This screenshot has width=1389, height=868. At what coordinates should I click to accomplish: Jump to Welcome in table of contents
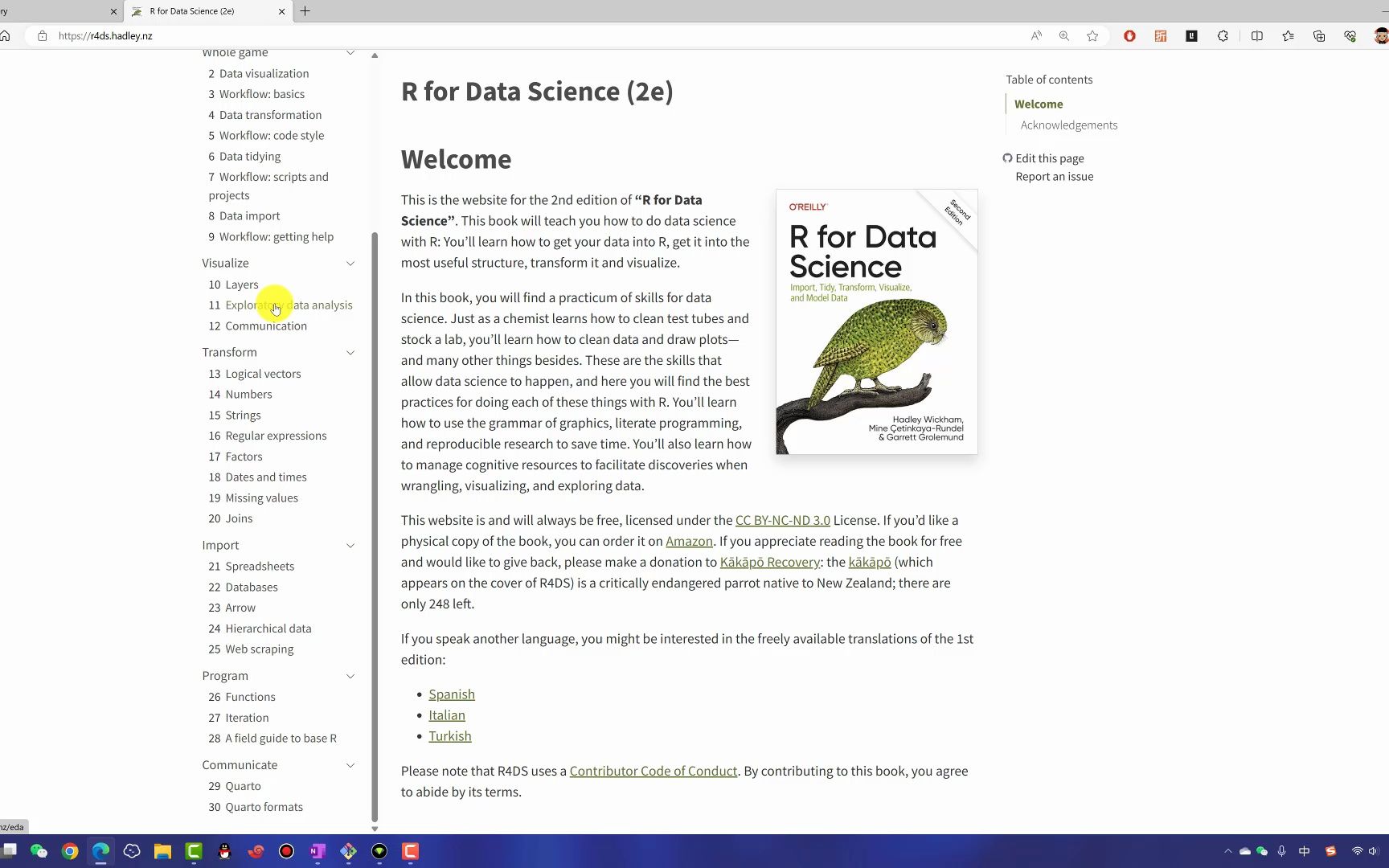click(1039, 104)
